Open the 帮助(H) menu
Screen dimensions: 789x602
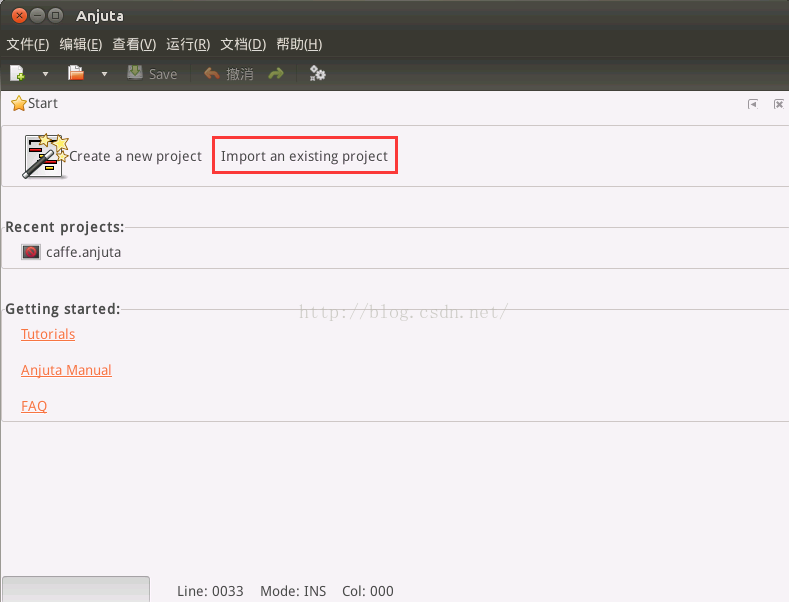(x=299, y=44)
